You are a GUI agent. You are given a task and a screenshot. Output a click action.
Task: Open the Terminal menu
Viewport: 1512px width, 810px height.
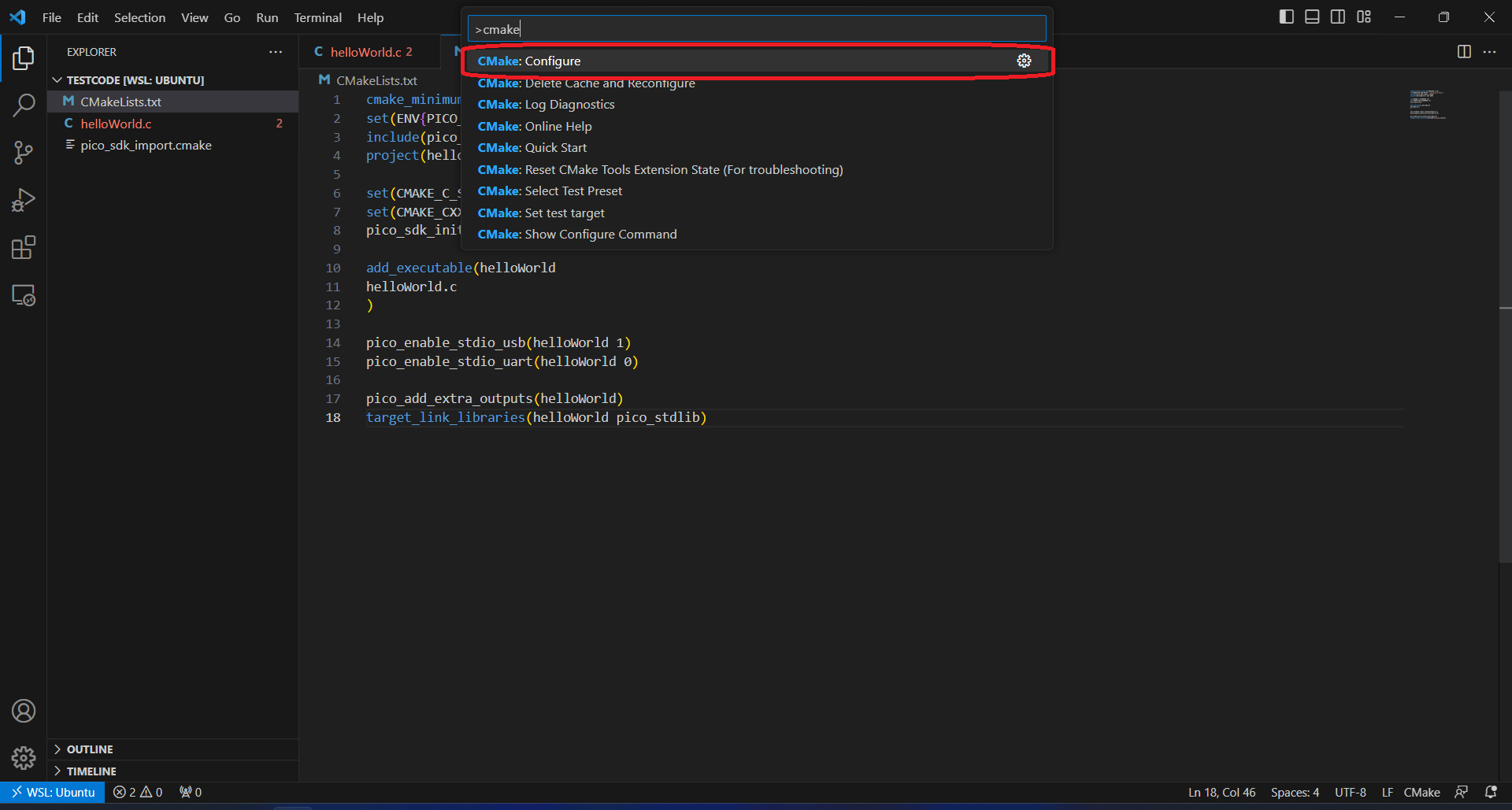click(317, 17)
